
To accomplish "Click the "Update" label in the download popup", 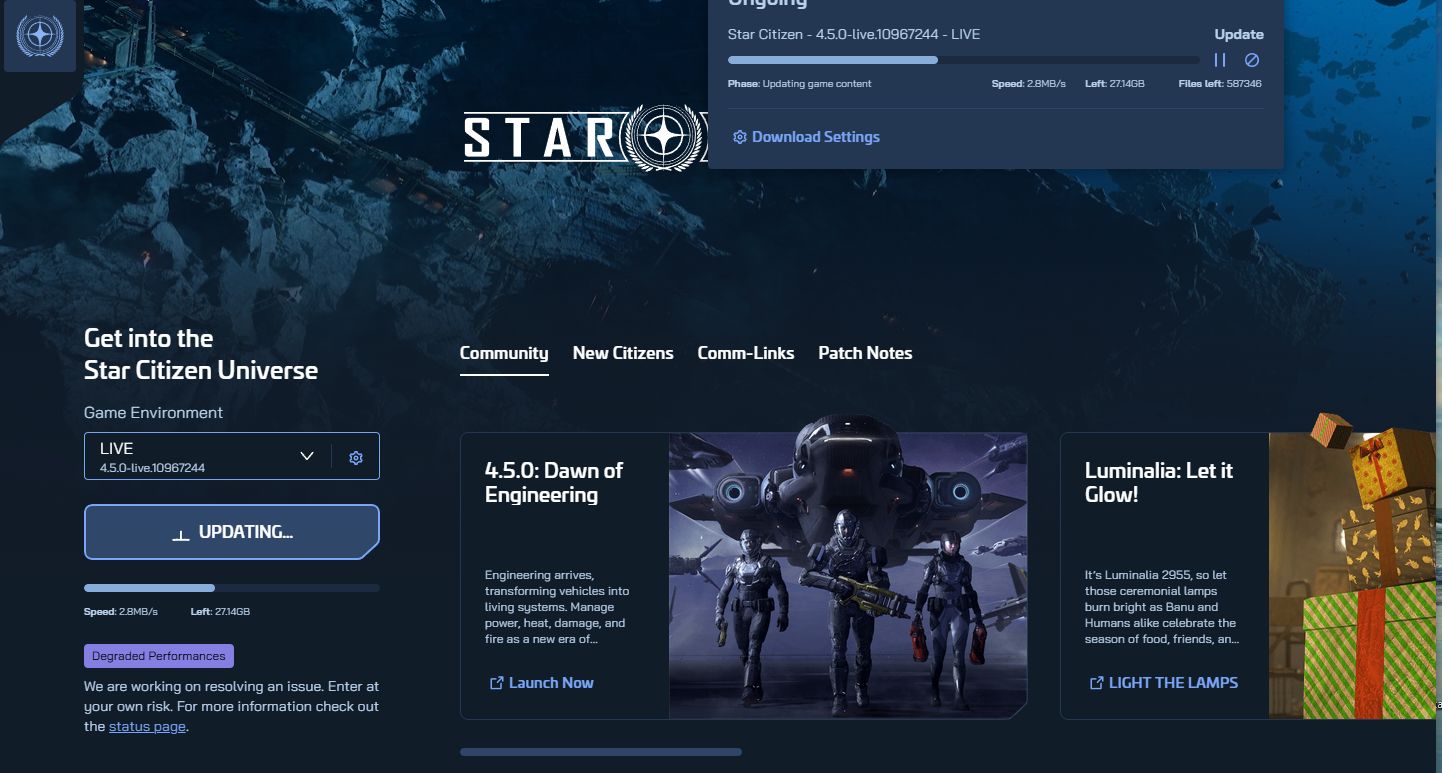I will tap(1239, 34).
